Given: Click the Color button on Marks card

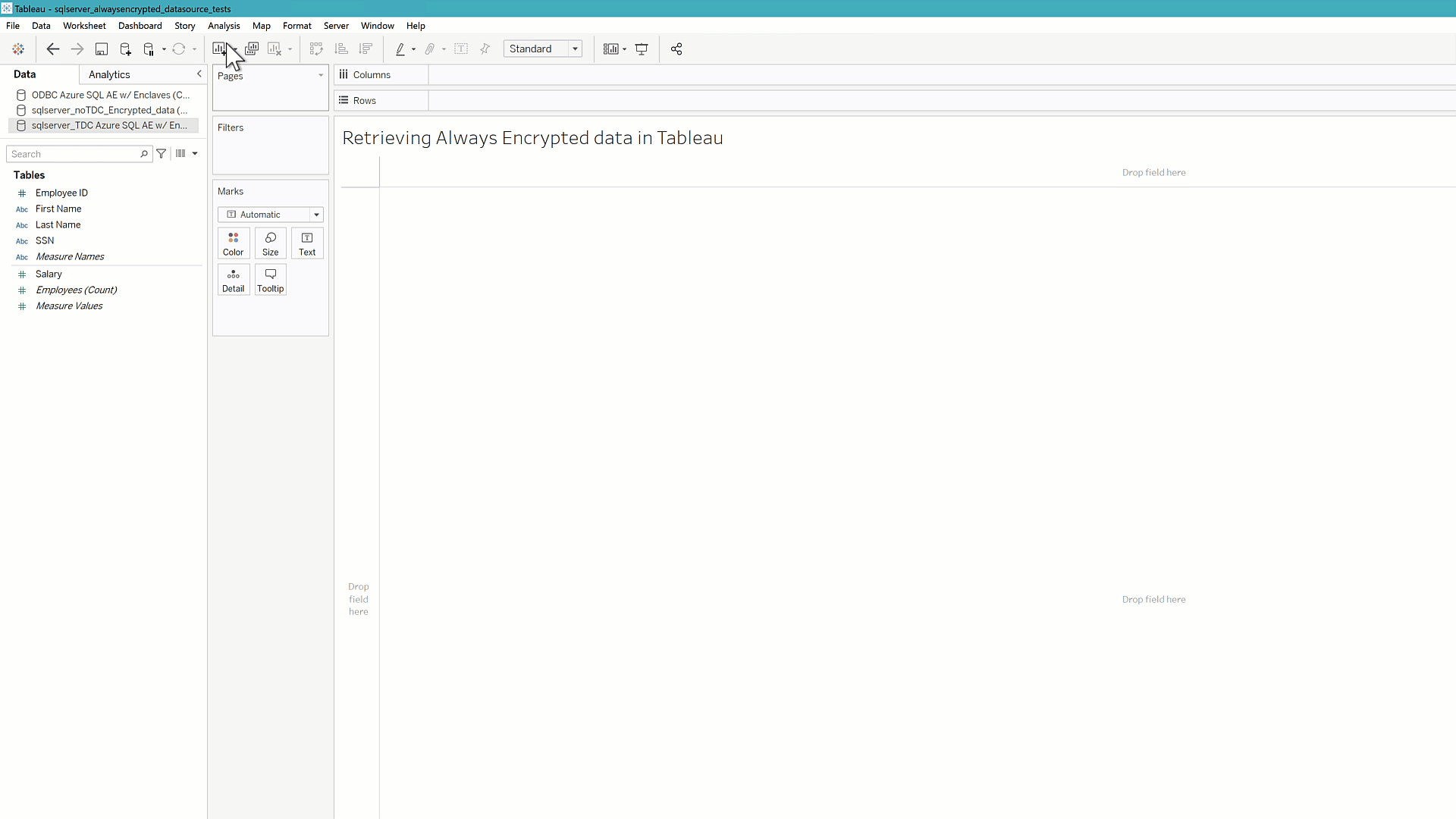Looking at the screenshot, I should [x=234, y=243].
